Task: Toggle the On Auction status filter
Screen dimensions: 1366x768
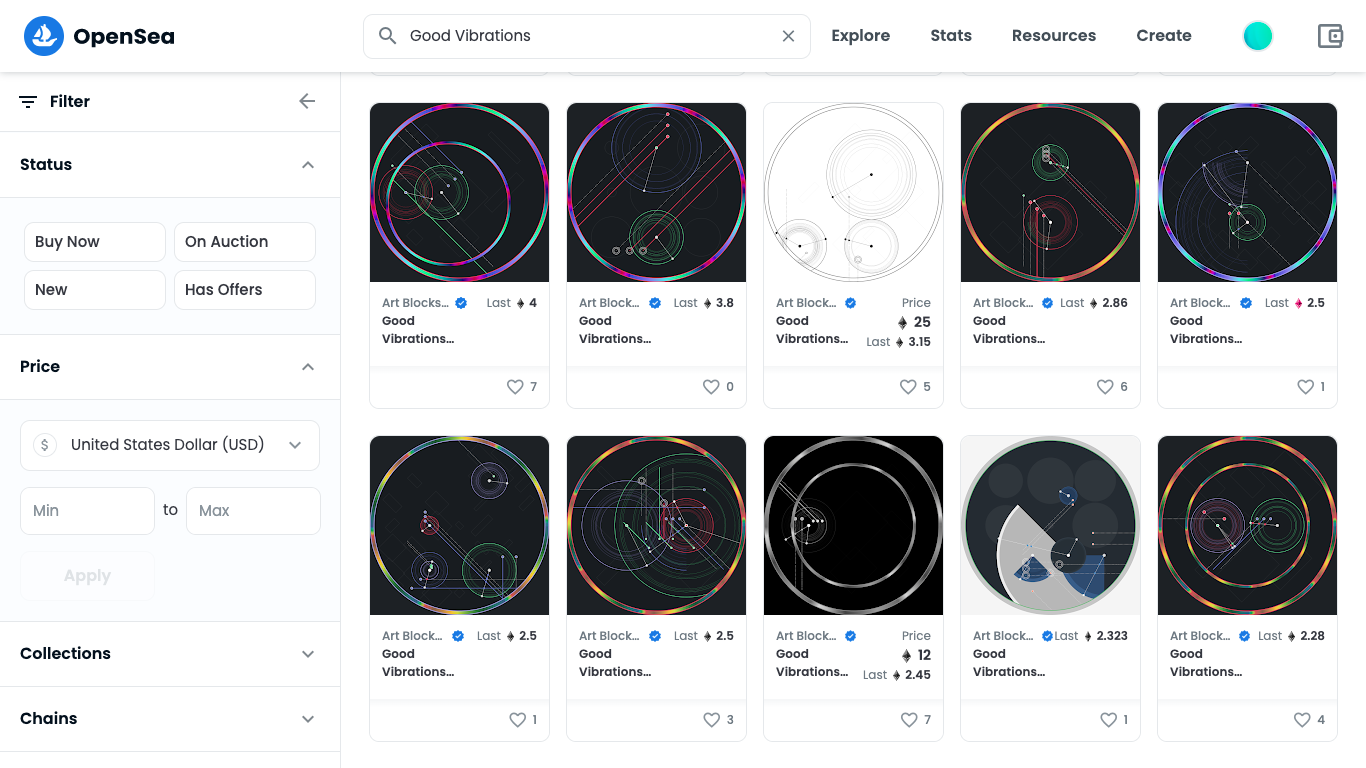Action: pyautogui.click(x=245, y=242)
